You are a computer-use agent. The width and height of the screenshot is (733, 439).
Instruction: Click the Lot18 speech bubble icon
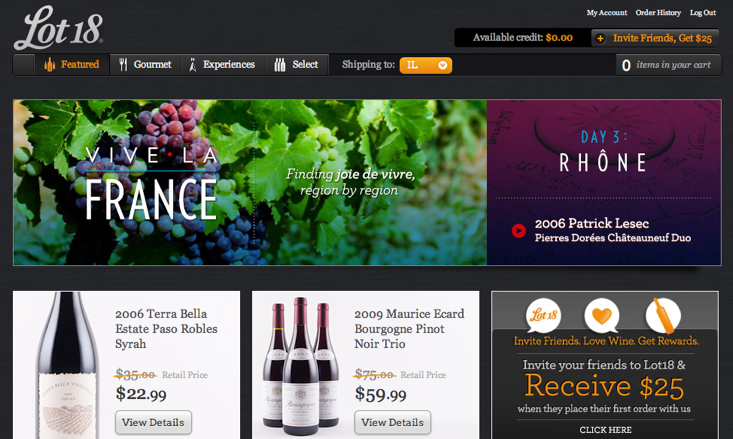pos(543,315)
